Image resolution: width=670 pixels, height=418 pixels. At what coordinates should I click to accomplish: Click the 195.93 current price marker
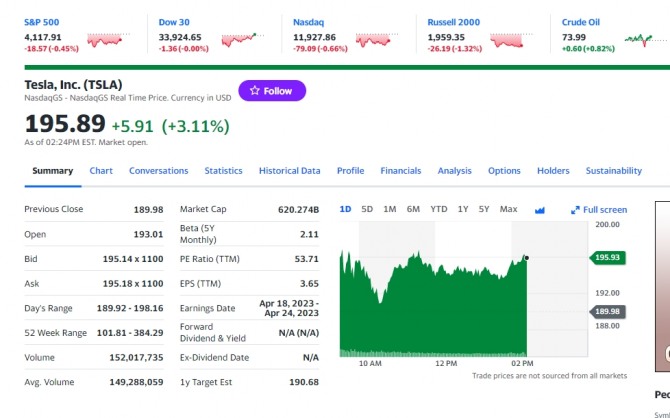[x=607, y=257]
